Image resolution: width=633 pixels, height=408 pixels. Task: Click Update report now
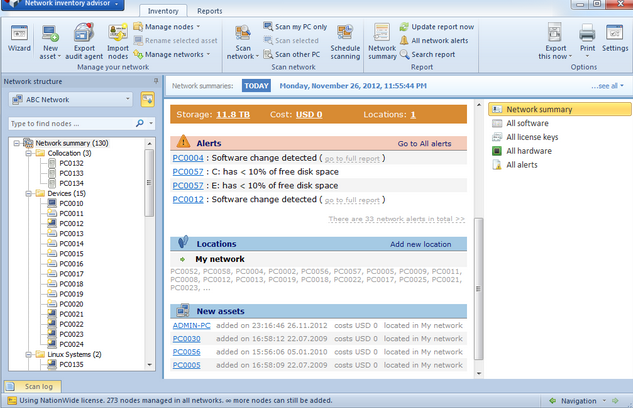coord(437,27)
